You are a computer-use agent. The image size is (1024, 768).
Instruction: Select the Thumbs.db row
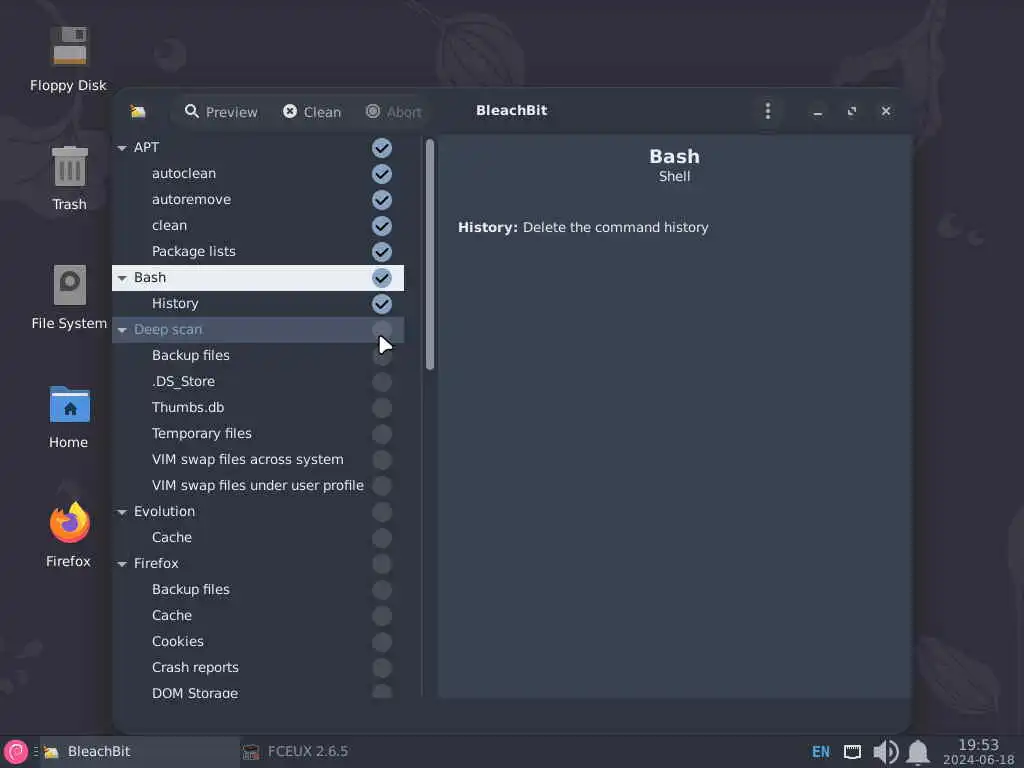click(258, 408)
